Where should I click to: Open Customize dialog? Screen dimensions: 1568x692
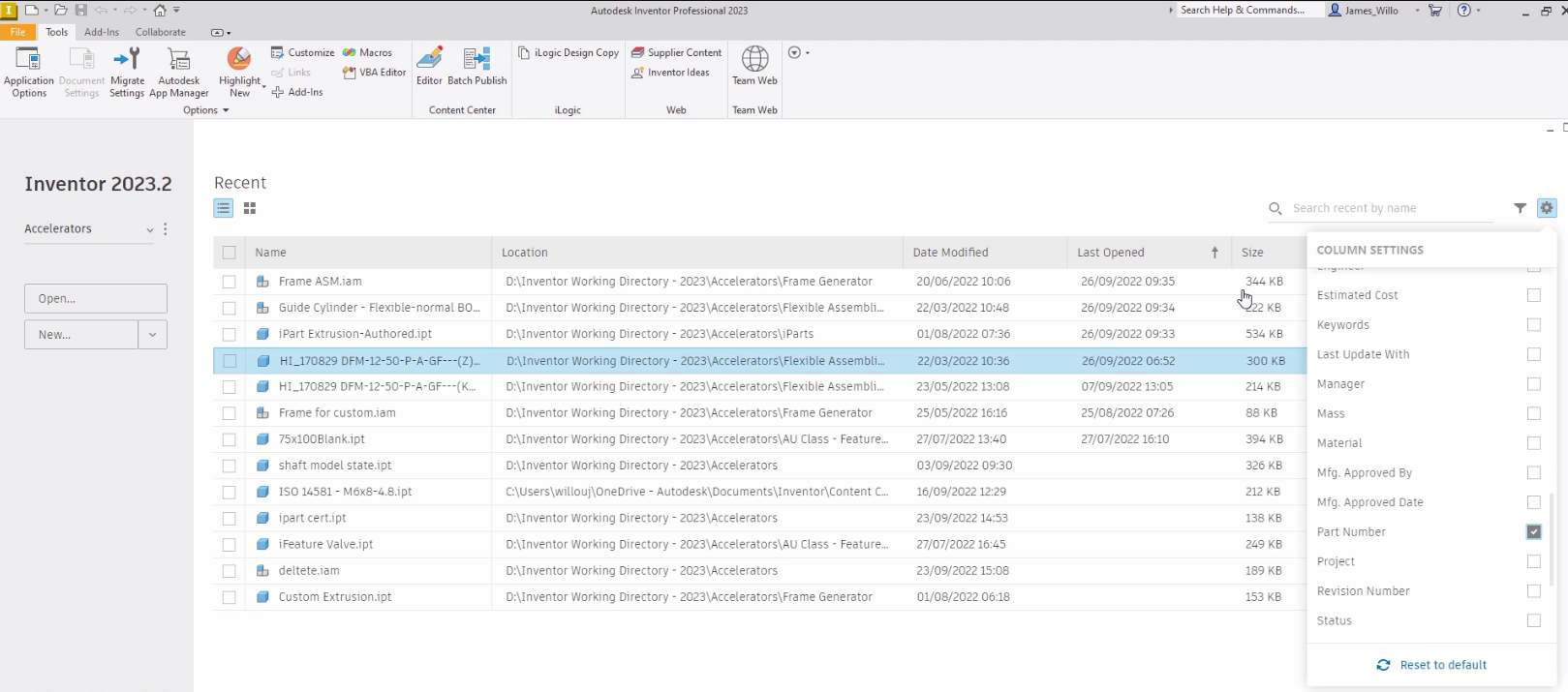[303, 52]
